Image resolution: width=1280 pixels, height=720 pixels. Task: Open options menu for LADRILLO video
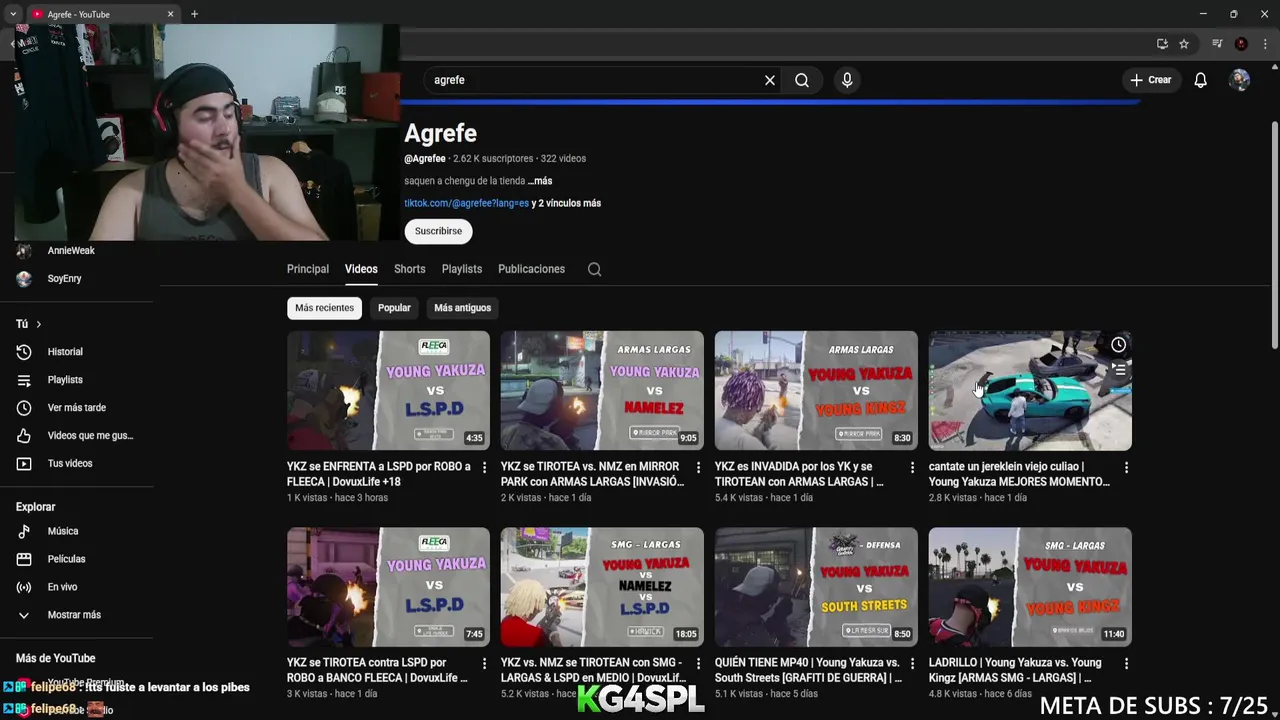click(x=1126, y=663)
